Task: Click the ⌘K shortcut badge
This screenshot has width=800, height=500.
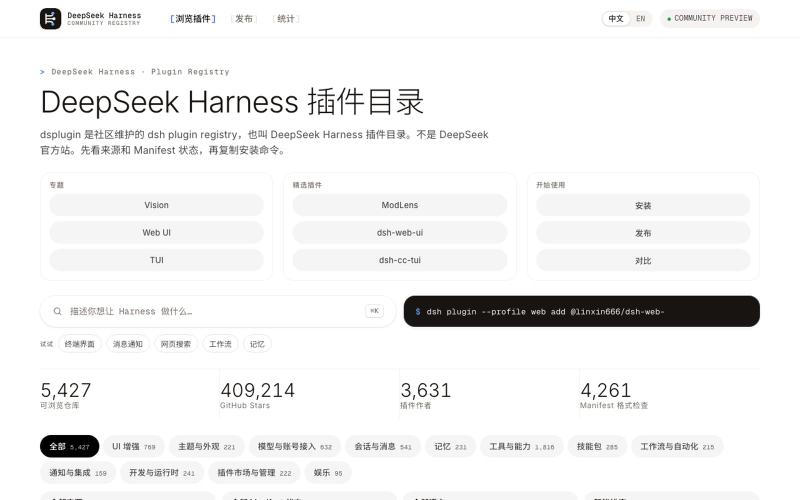Action: 374,311
